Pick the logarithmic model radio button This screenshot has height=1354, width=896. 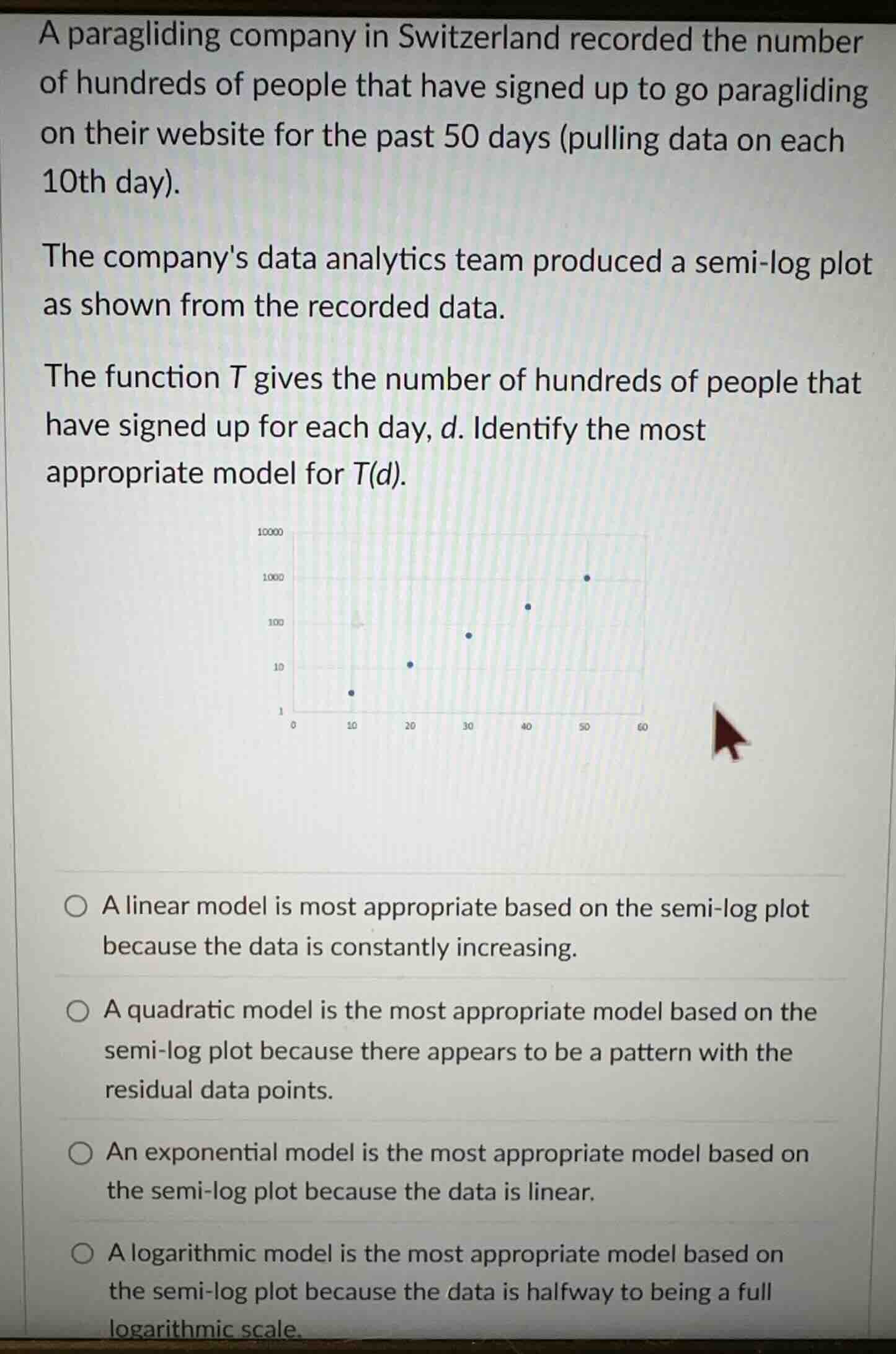[x=82, y=1254]
